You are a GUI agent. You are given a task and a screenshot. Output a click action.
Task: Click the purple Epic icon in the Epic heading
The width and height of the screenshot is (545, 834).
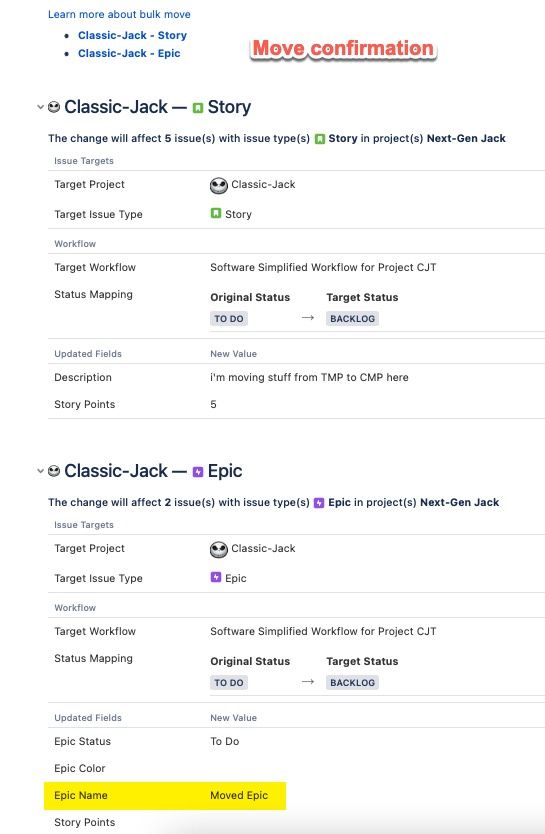coord(198,472)
